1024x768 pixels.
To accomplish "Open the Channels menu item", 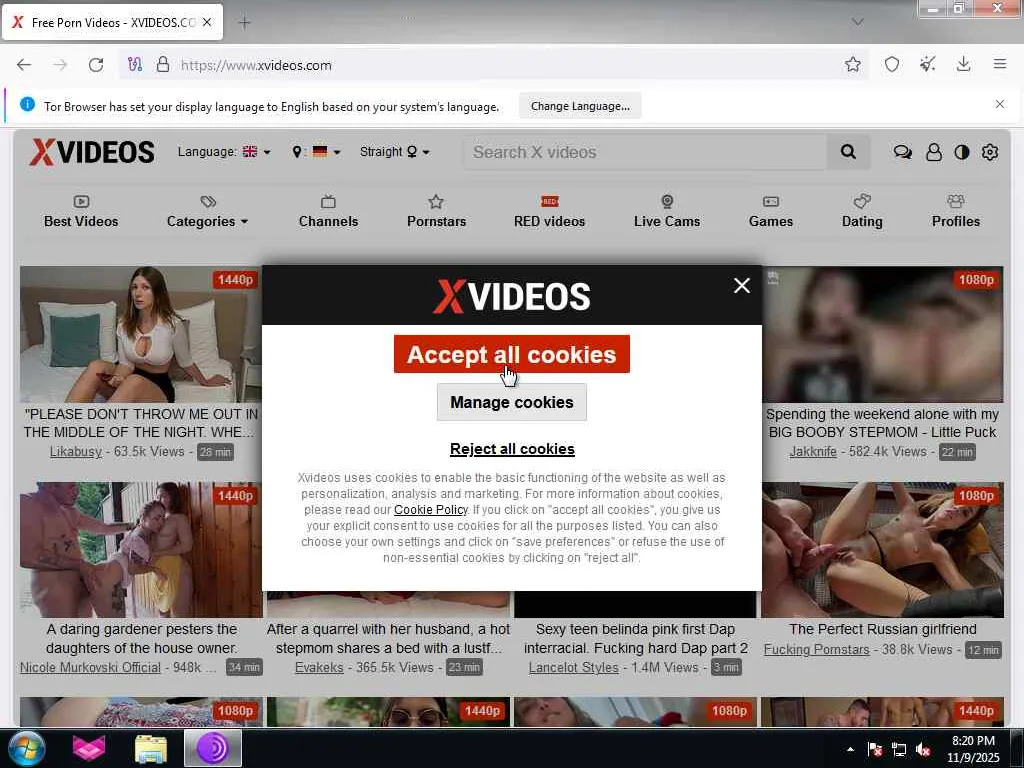I will point(328,212).
